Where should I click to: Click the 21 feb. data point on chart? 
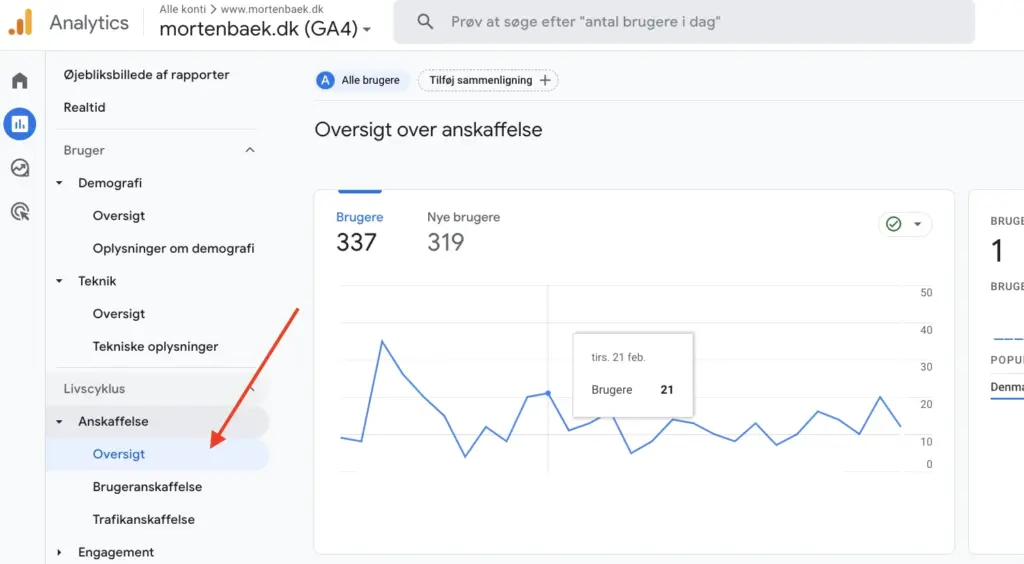[547, 393]
